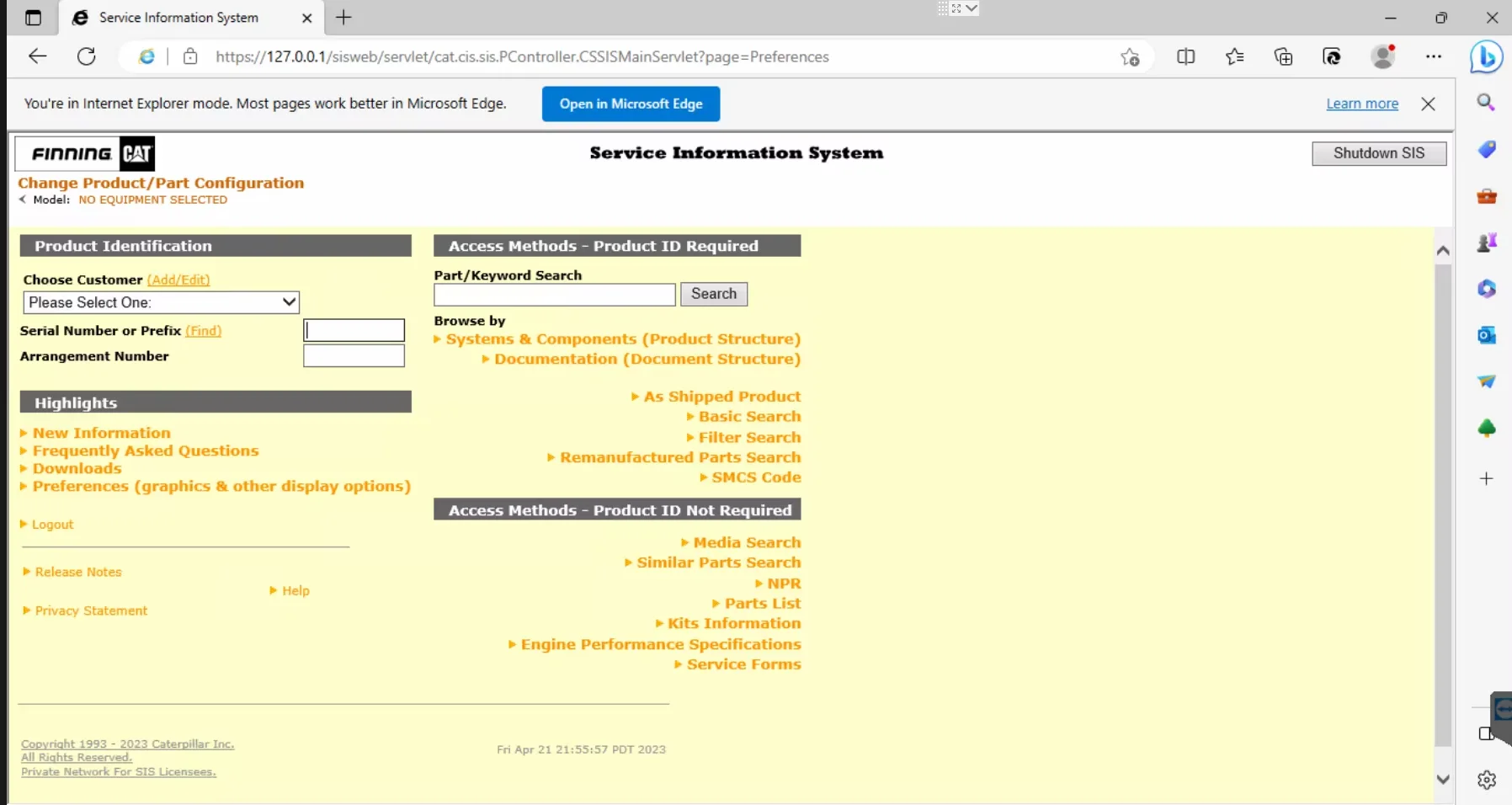This screenshot has height=805, width=1512.
Task: Open sidebar settings gear icon
Action: [1486, 780]
